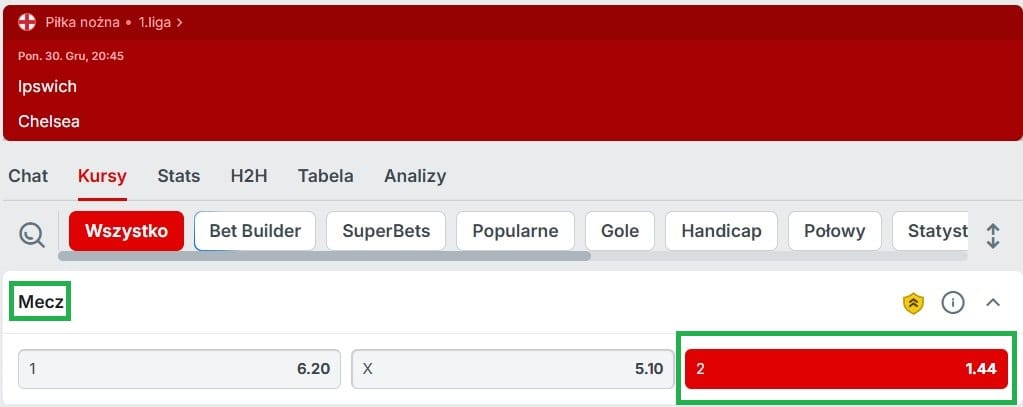
Task: Click the horizontal filter scrollbar
Action: (324, 256)
